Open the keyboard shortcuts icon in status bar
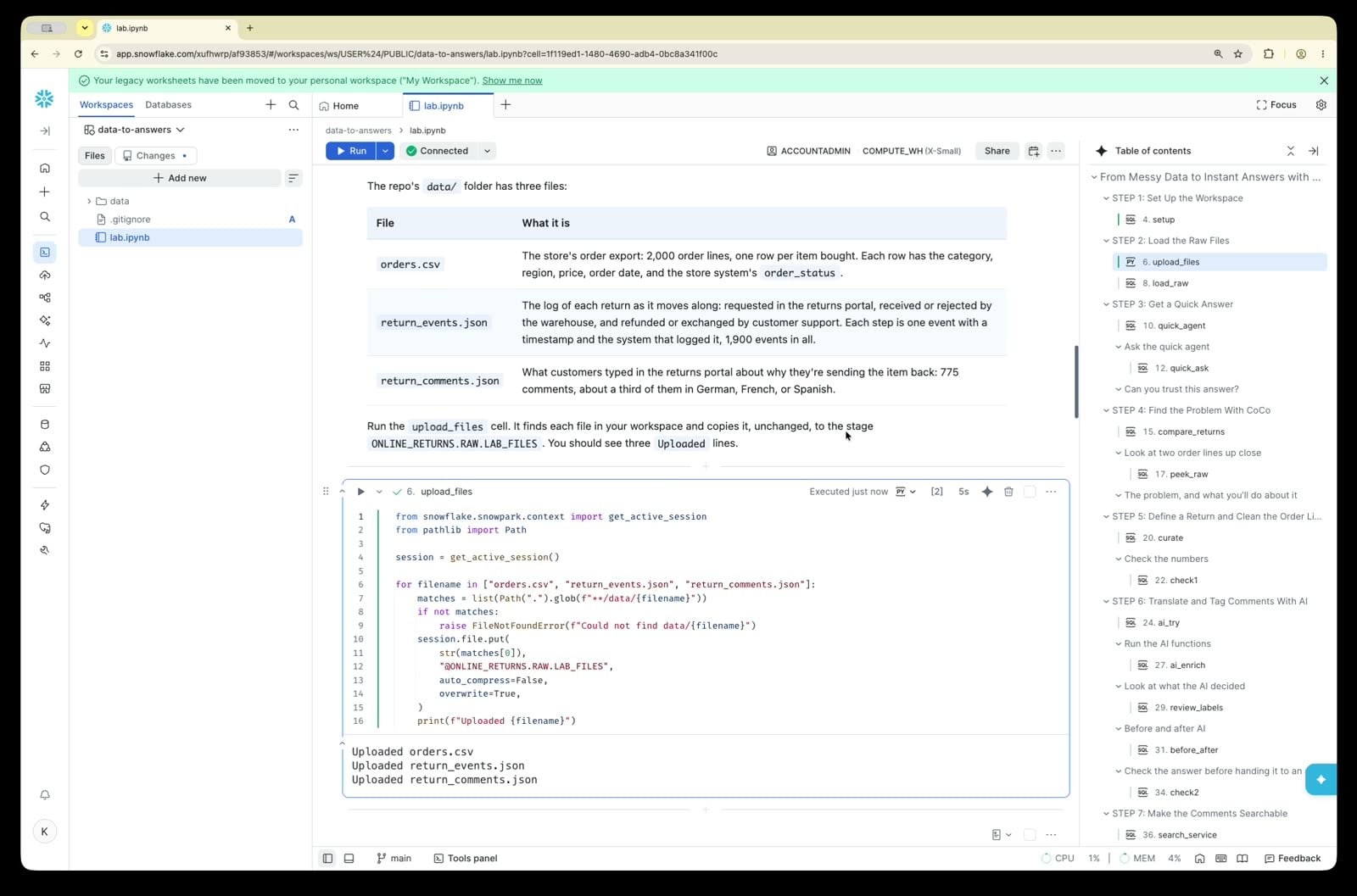Viewport: 1357px width, 896px height. [1220, 859]
